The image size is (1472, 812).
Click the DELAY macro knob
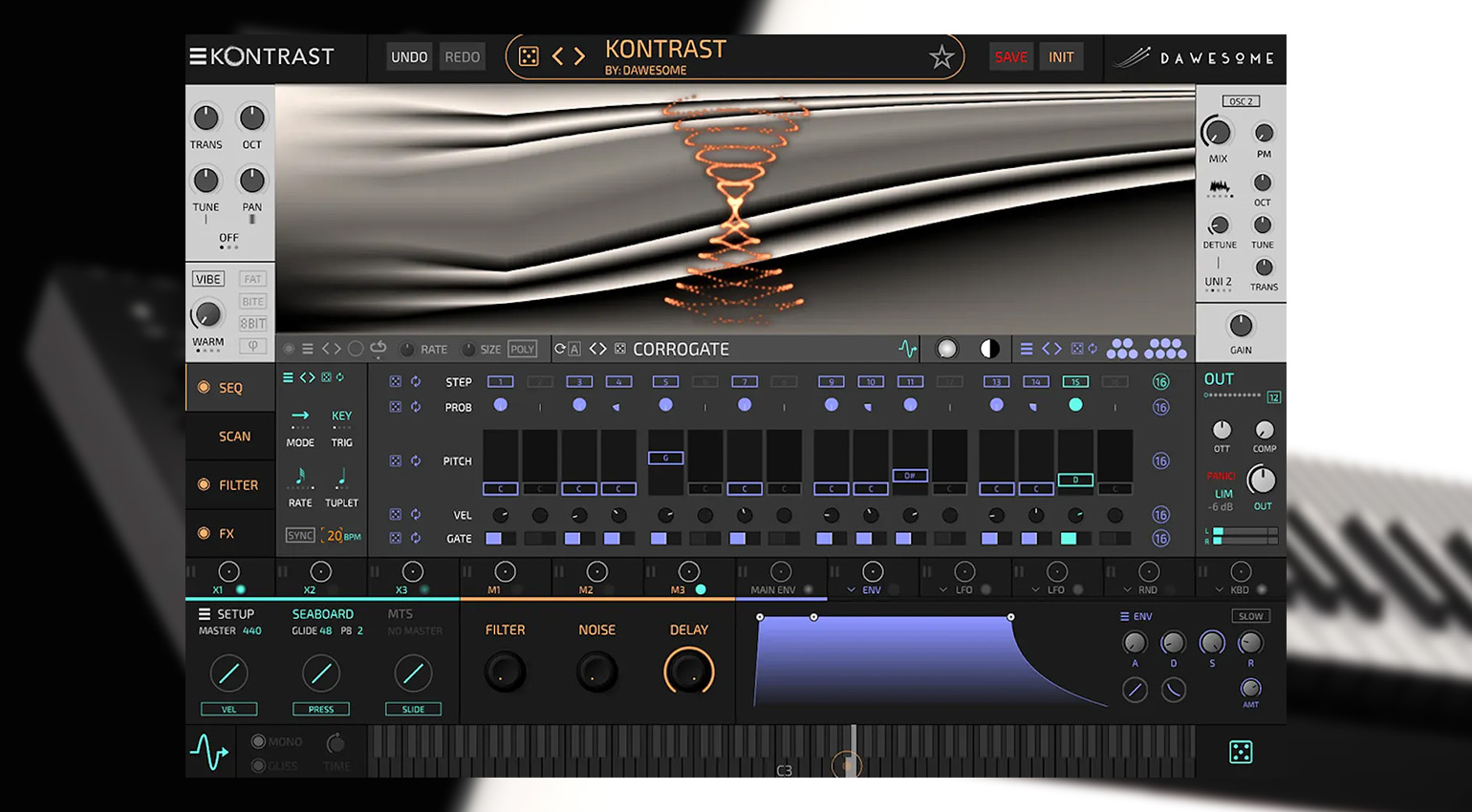point(688,672)
